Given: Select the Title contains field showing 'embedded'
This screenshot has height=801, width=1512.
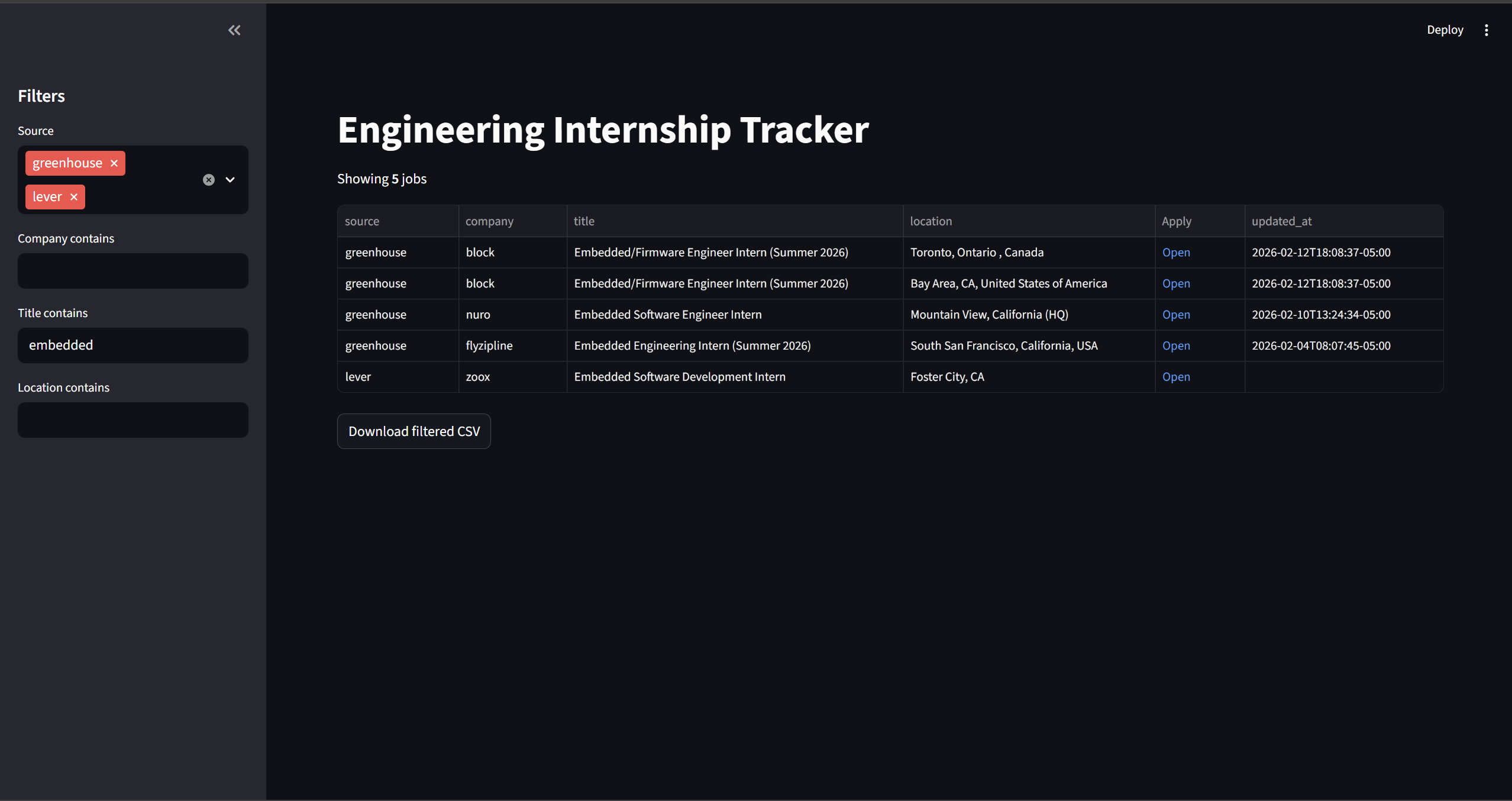Looking at the screenshot, I should tap(133, 345).
